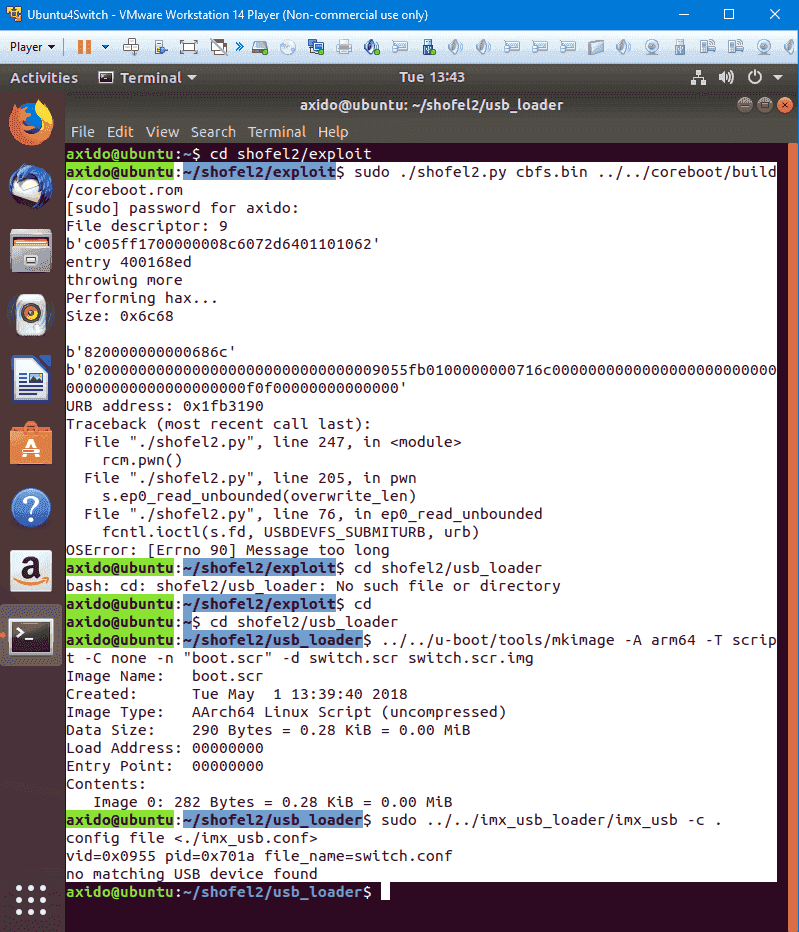Enter VMware full screen mode
799x932 pixels.
tap(188, 47)
